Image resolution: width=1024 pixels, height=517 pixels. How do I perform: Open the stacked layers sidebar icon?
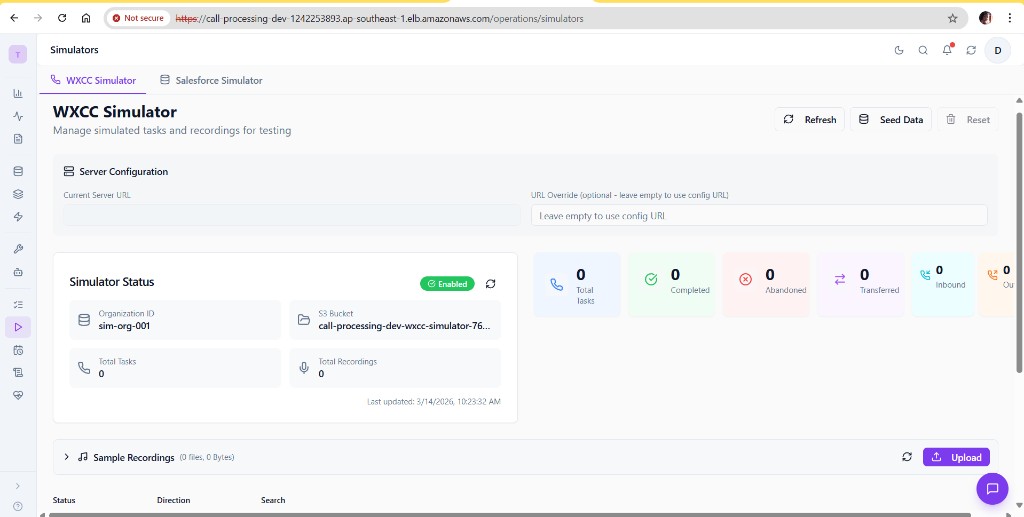(18, 194)
